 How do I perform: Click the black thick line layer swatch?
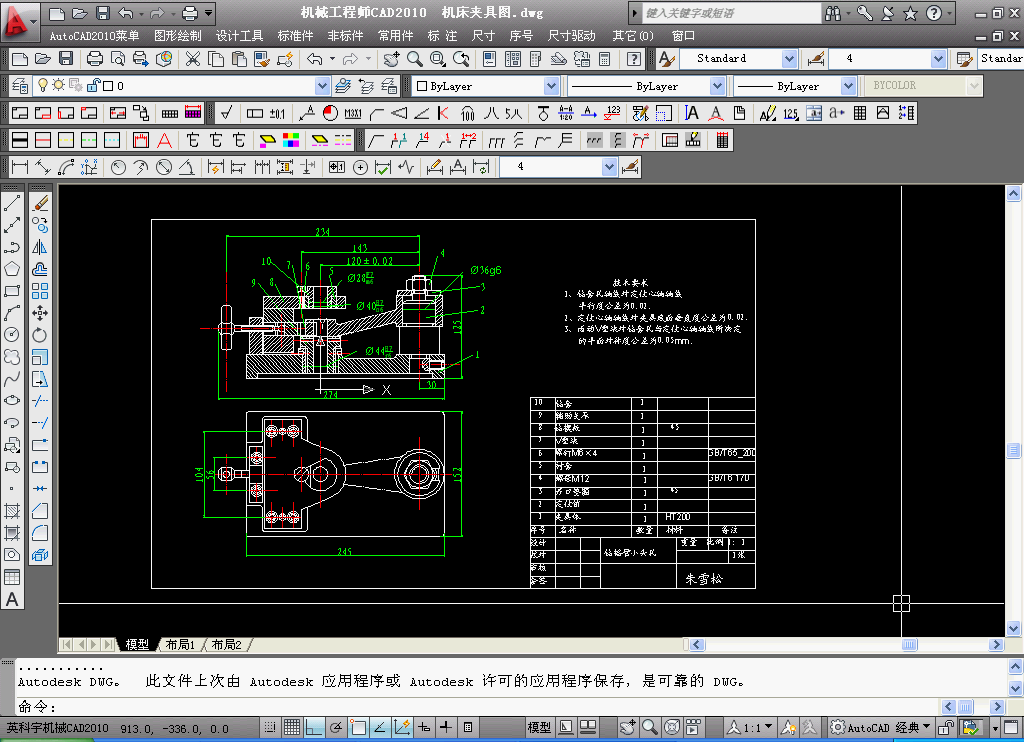[20, 140]
